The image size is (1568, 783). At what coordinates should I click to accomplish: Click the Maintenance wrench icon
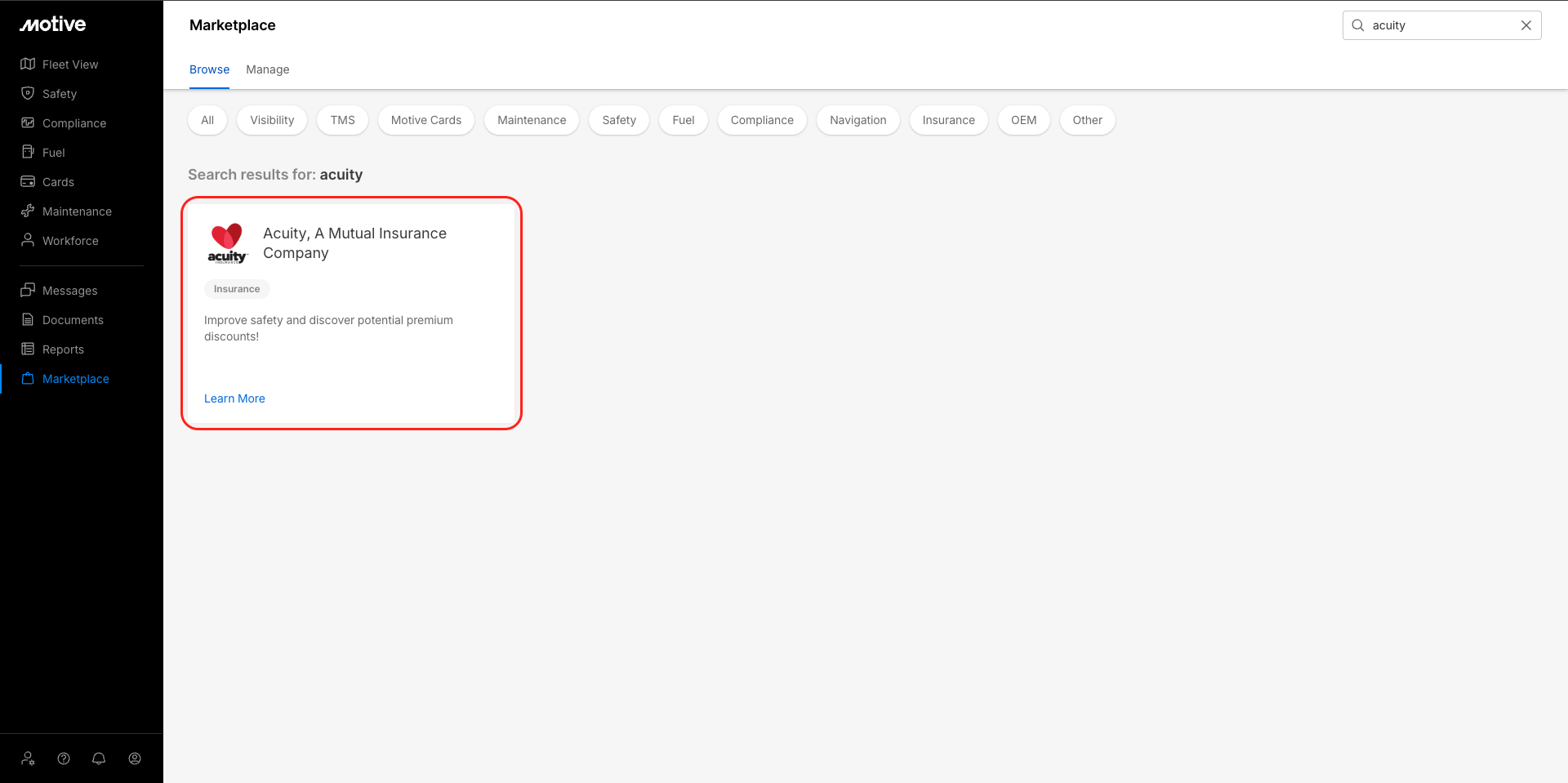[28, 211]
